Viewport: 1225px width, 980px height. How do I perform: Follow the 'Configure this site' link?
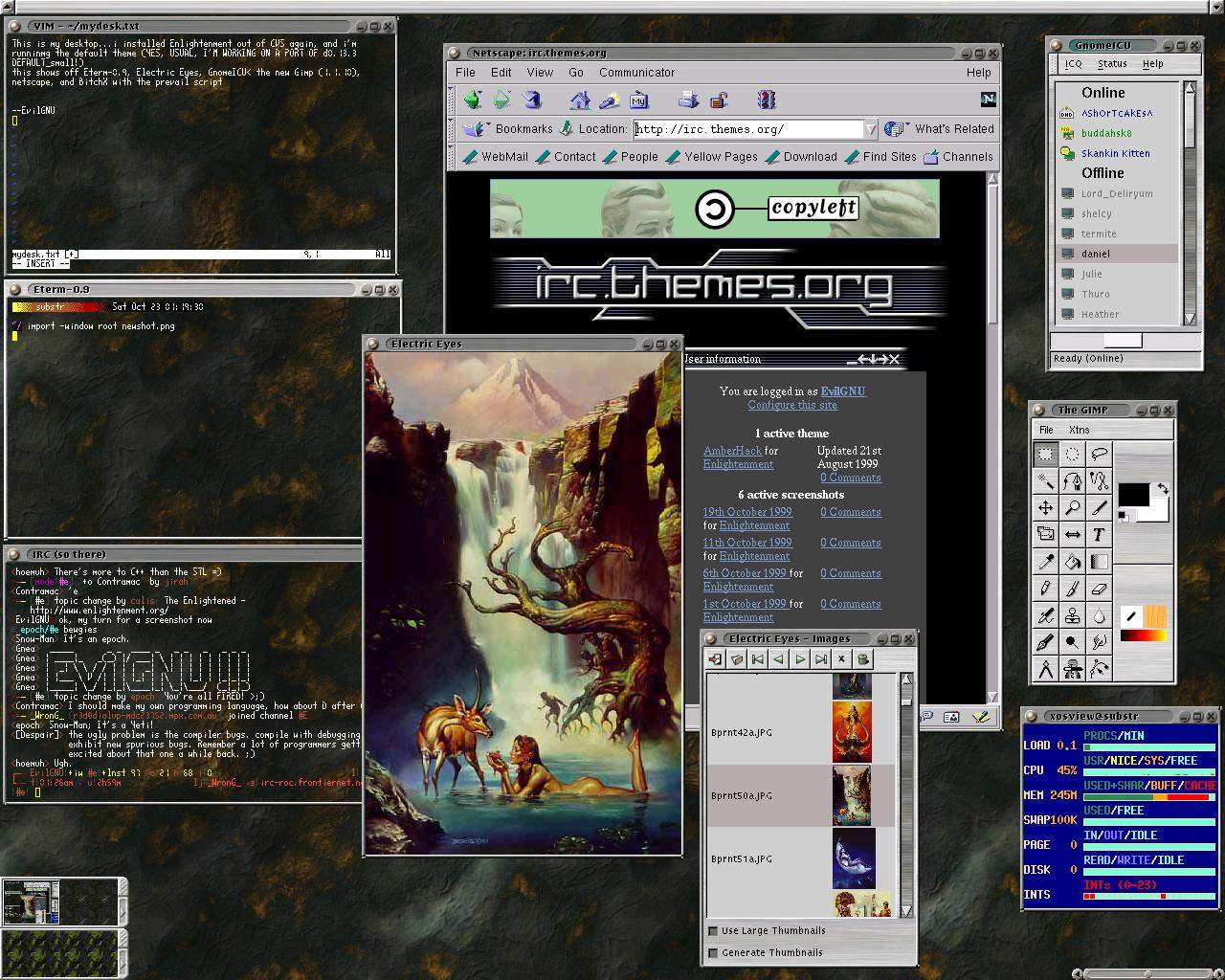[x=791, y=405]
